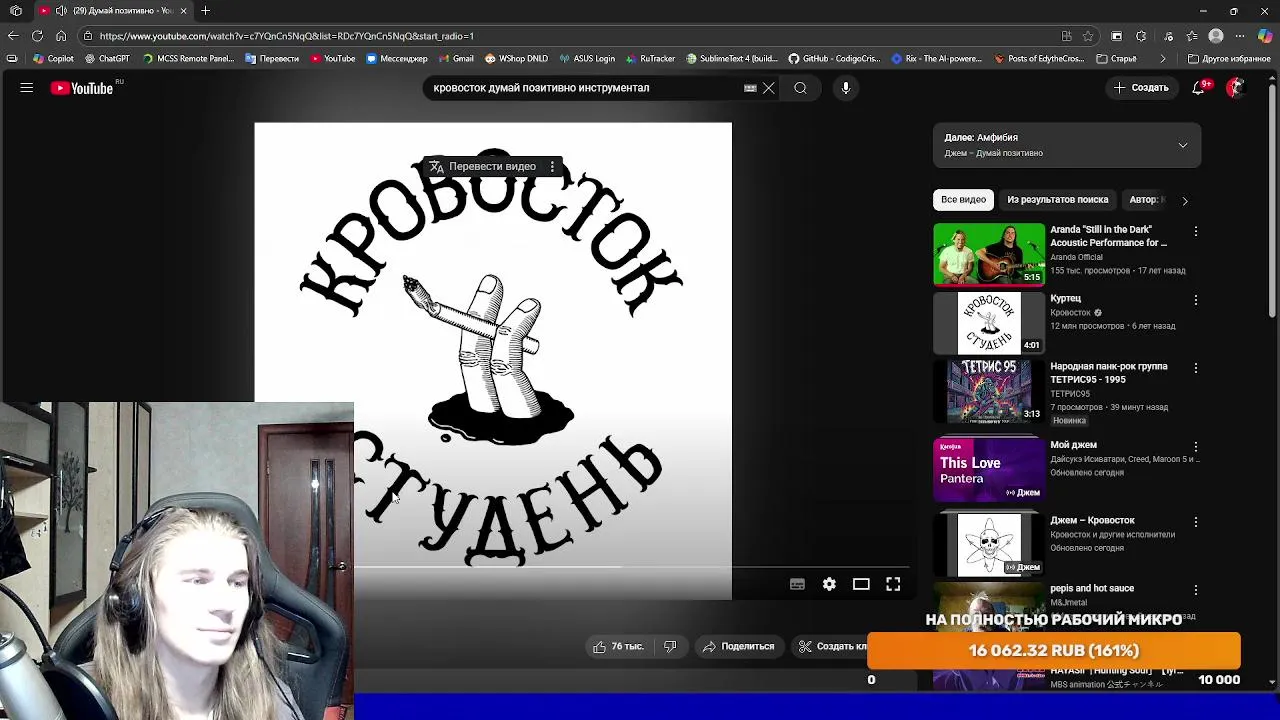Open the ТЕТРИС 95 video thumbnail
Image resolution: width=1280 pixels, height=720 pixels.
pos(989,391)
